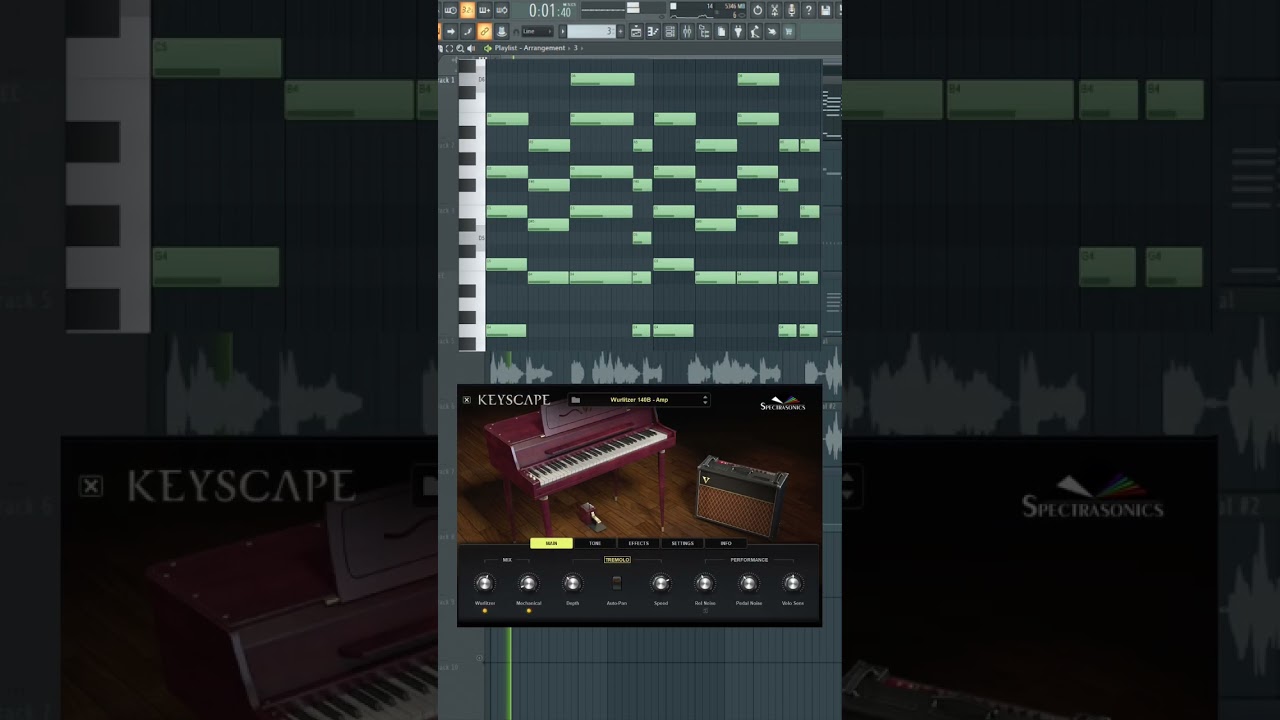Select the Playlist - Arrangement breadcrumb
The width and height of the screenshot is (1280, 720).
tap(530, 48)
